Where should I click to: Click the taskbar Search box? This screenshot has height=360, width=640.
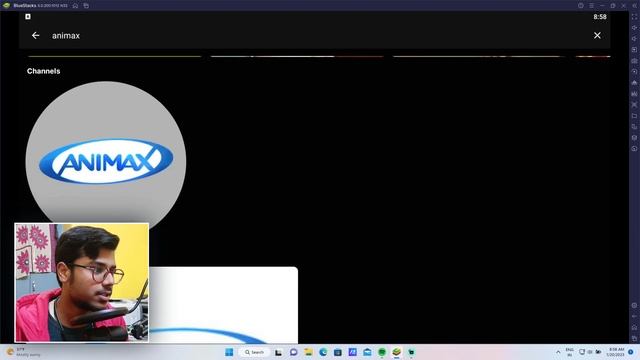tap(254, 352)
